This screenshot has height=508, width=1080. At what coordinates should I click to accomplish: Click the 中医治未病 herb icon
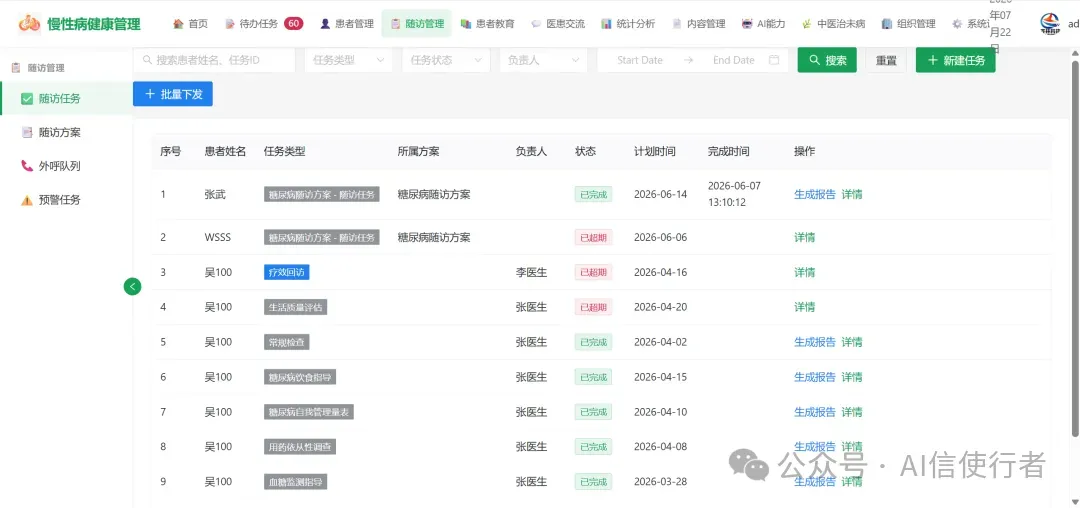coord(807,24)
